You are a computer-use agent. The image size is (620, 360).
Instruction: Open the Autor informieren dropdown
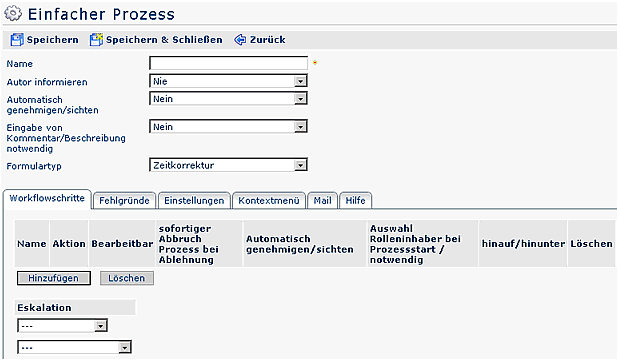228,81
